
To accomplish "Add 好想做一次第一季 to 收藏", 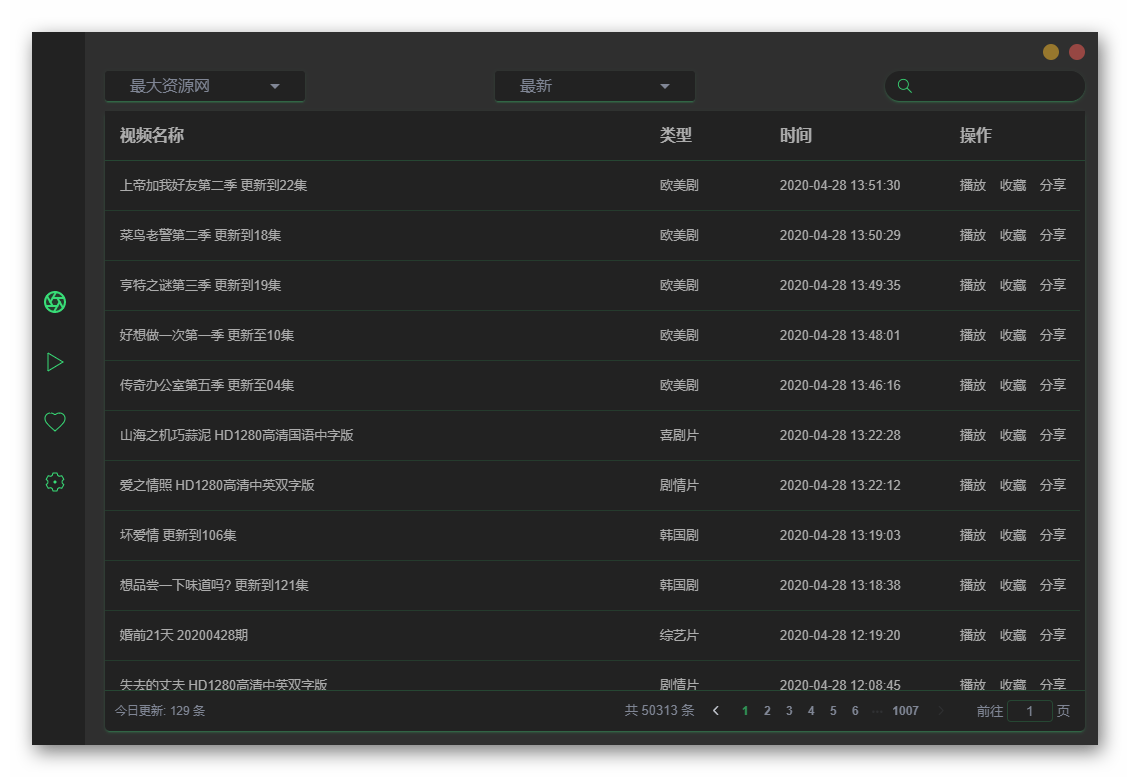I will (x=1013, y=335).
